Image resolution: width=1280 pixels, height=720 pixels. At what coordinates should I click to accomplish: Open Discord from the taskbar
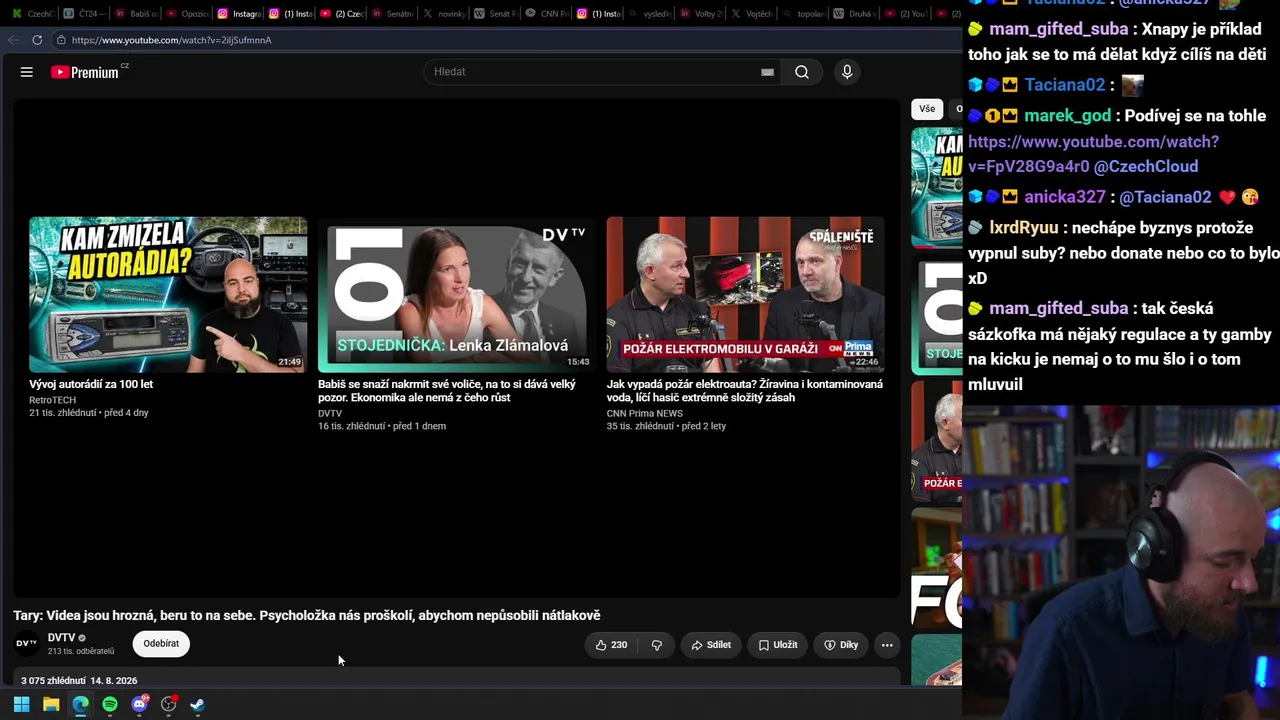pos(139,704)
